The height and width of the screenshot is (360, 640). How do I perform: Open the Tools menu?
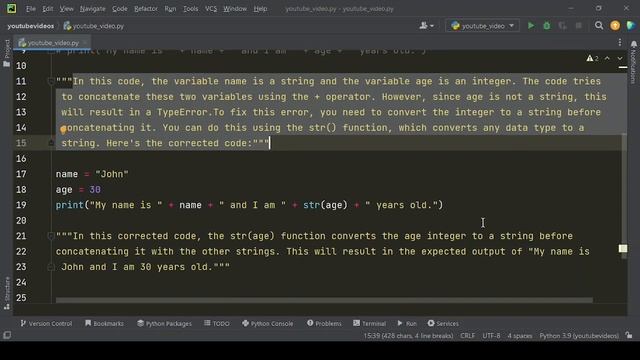(190, 9)
